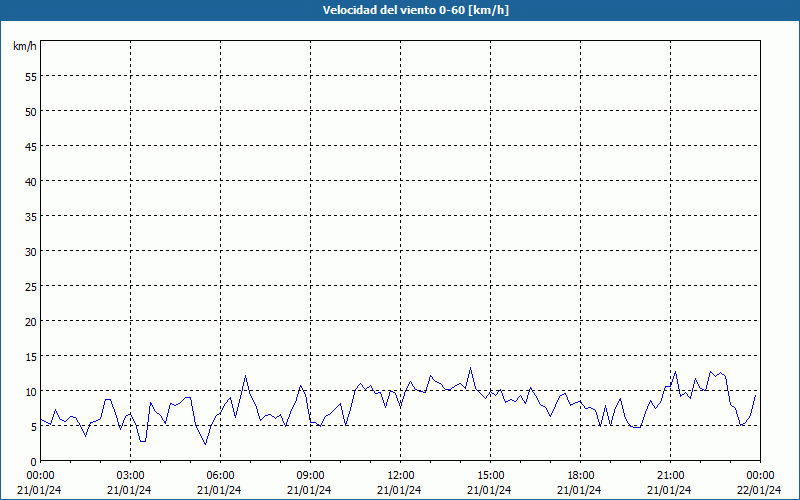The width and height of the screenshot is (800, 500).
Task: Click the y-axis value 25
Action: (x=31, y=287)
